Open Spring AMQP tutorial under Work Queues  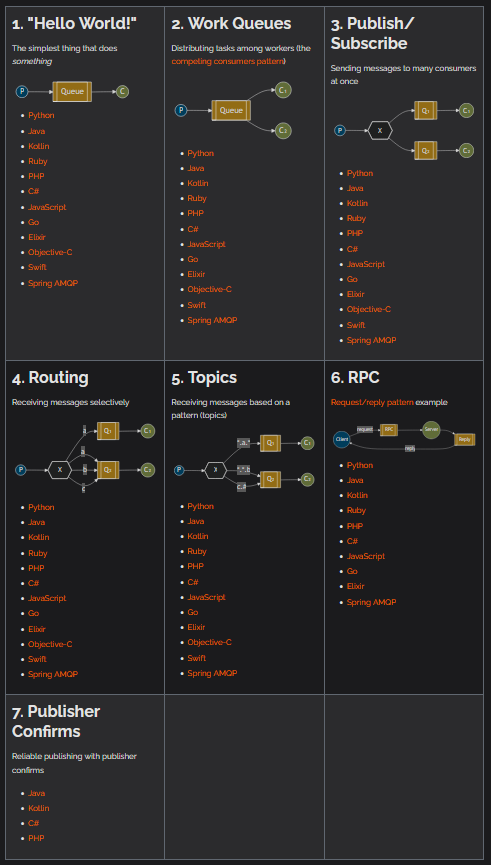pyautogui.click(x=212, y=321)
